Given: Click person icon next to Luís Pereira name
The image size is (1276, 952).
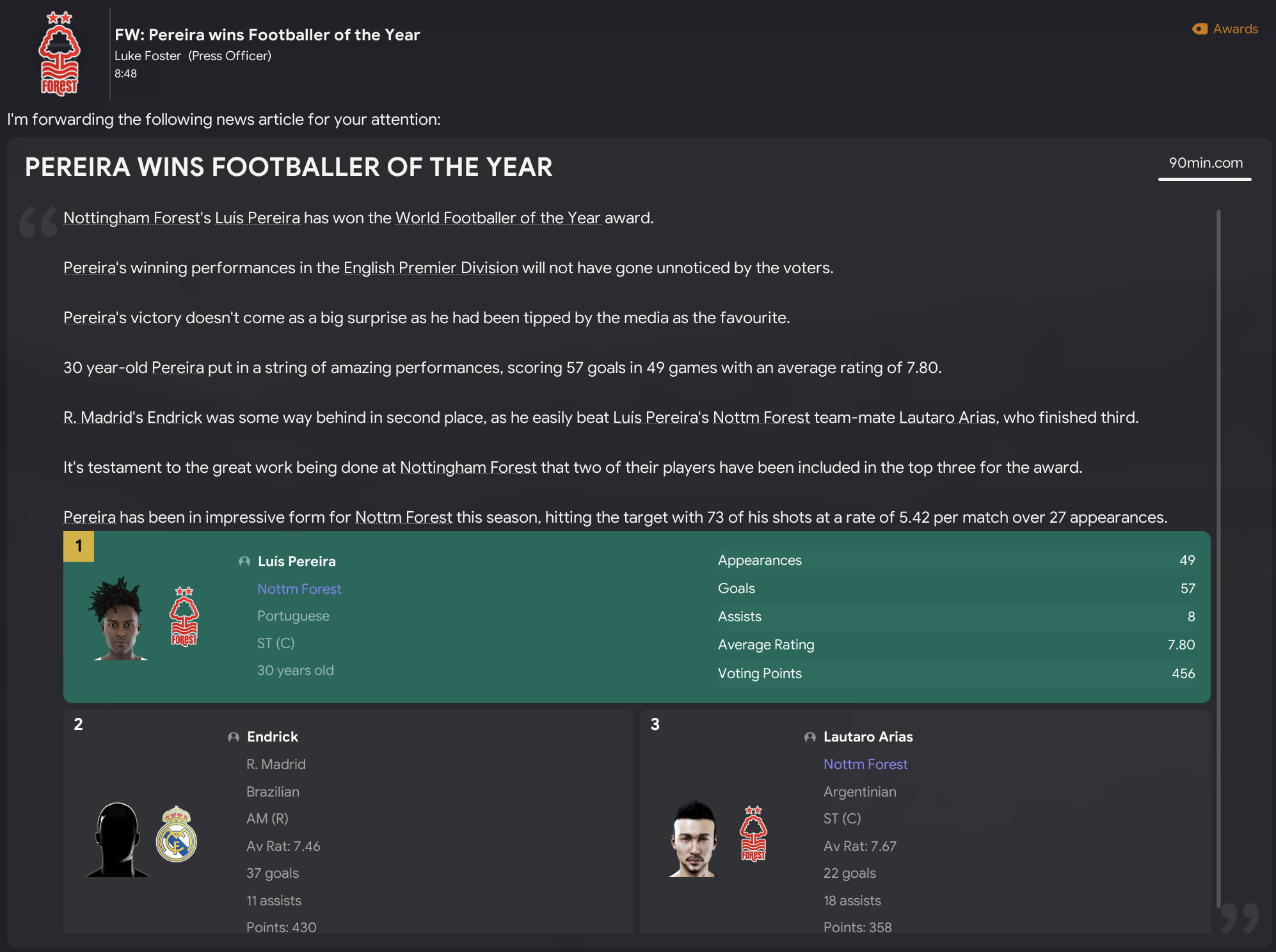Looking at the screenshot, I should coord(244,562).
